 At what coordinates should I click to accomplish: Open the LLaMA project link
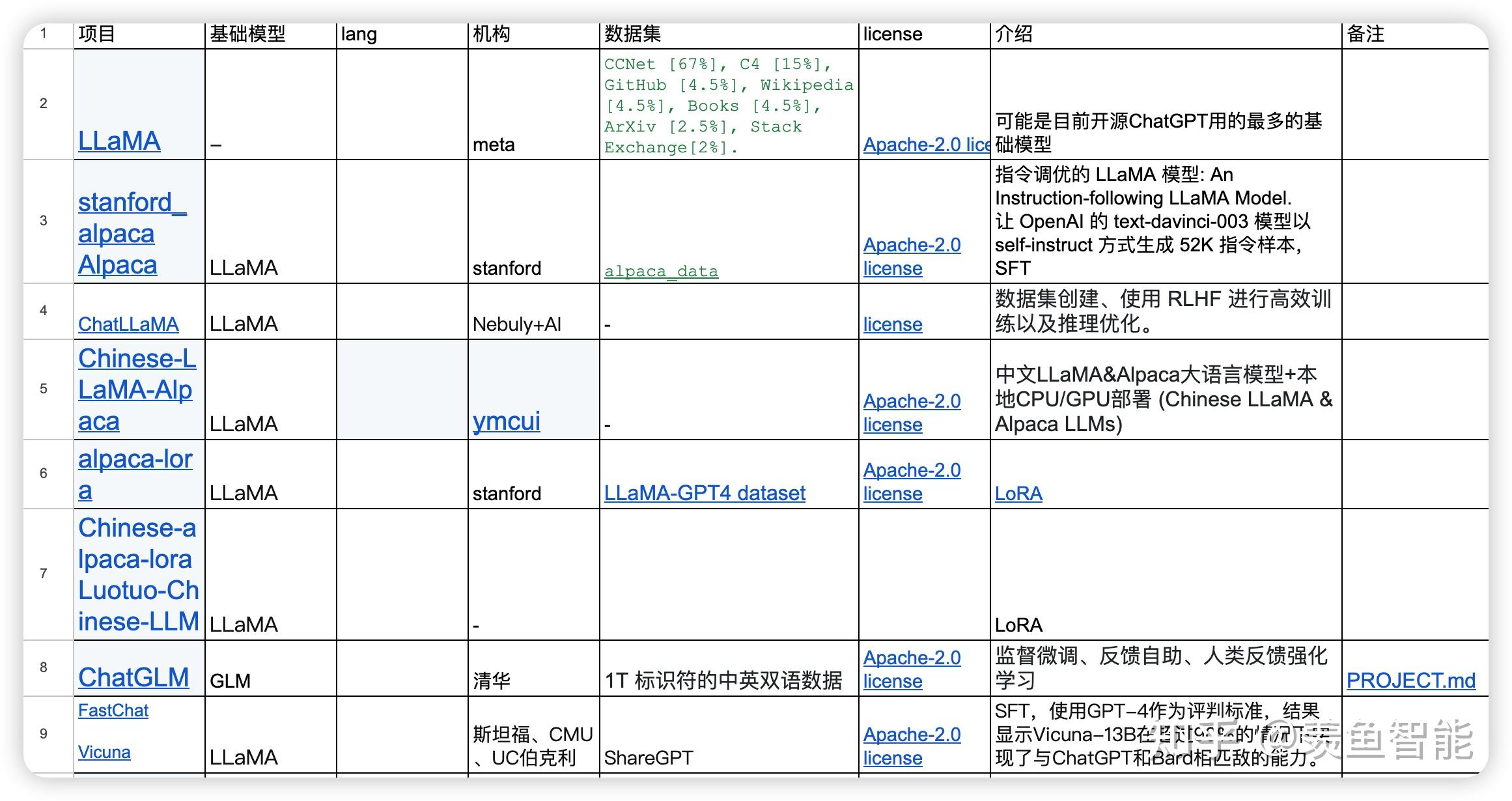119,141
